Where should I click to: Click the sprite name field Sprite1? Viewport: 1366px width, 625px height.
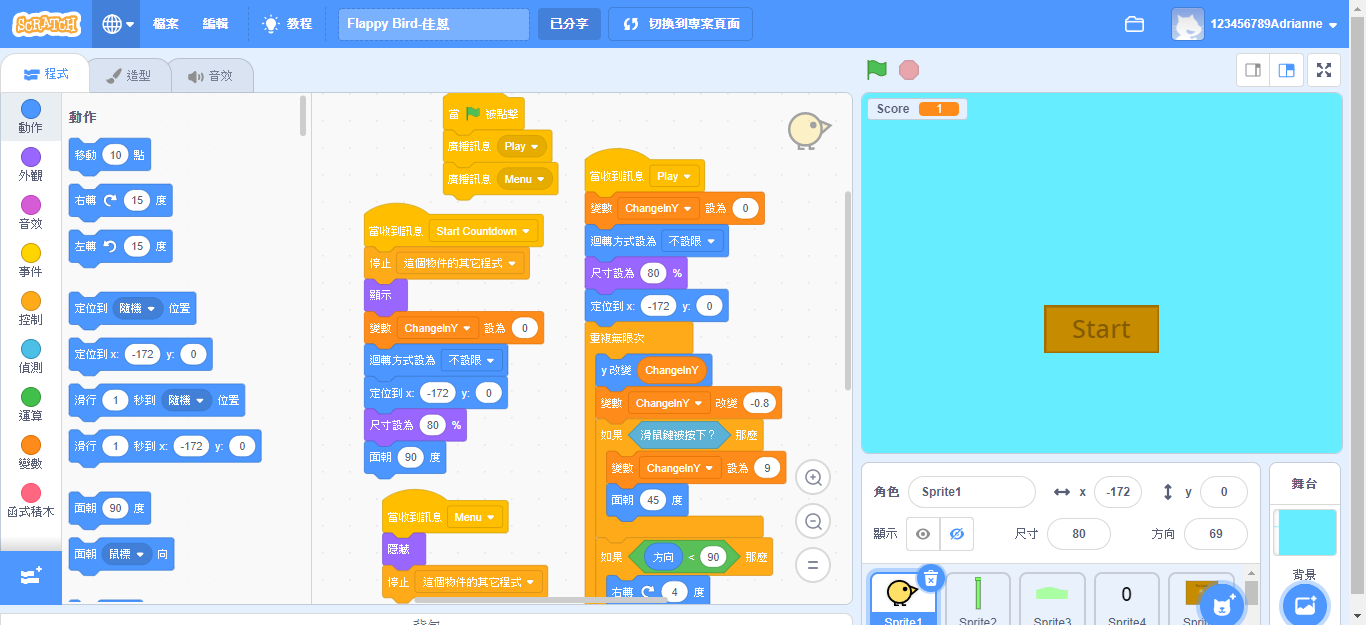pos(971,492)
